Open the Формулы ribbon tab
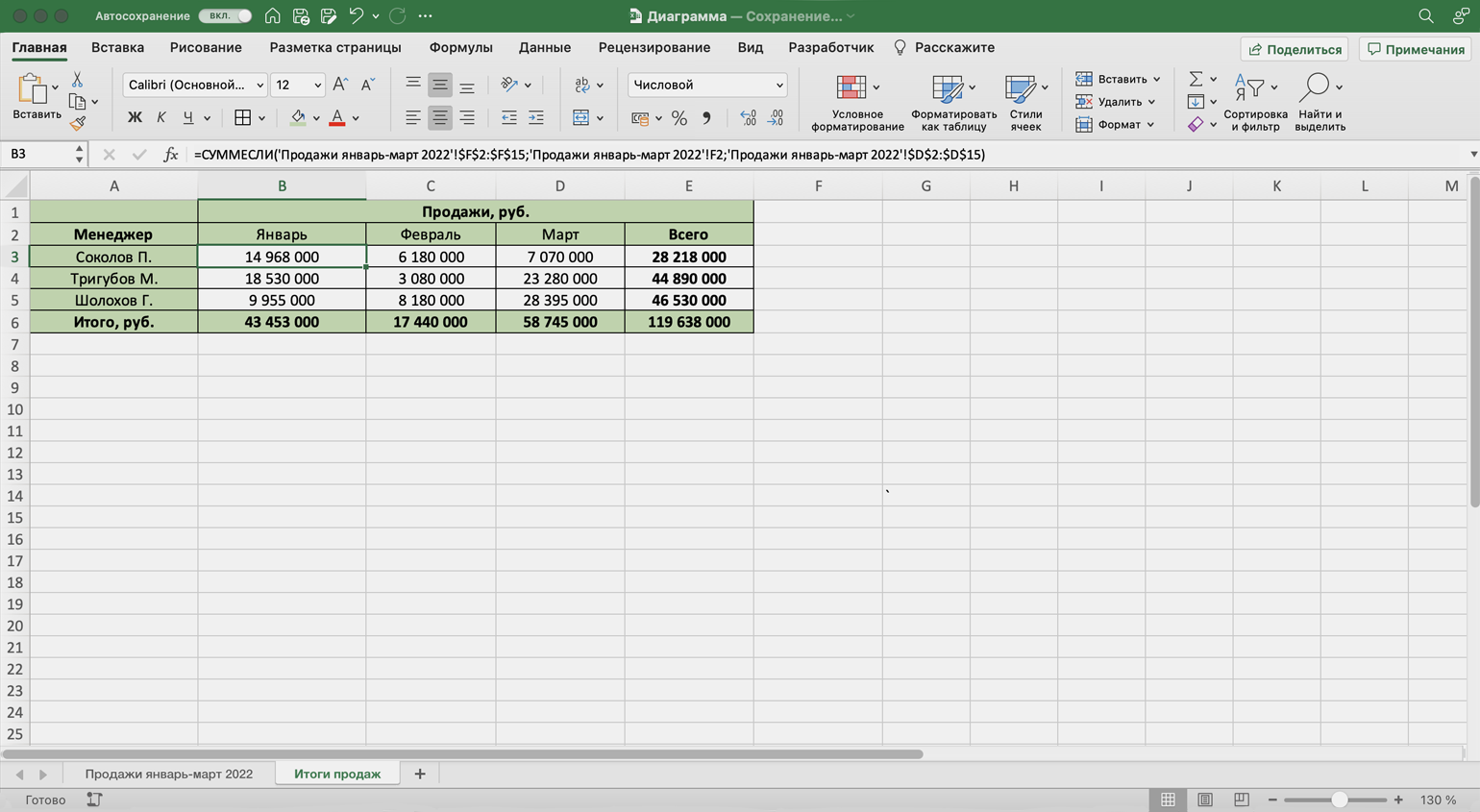Screen dimensions: 1480x812 coord(460,47)
